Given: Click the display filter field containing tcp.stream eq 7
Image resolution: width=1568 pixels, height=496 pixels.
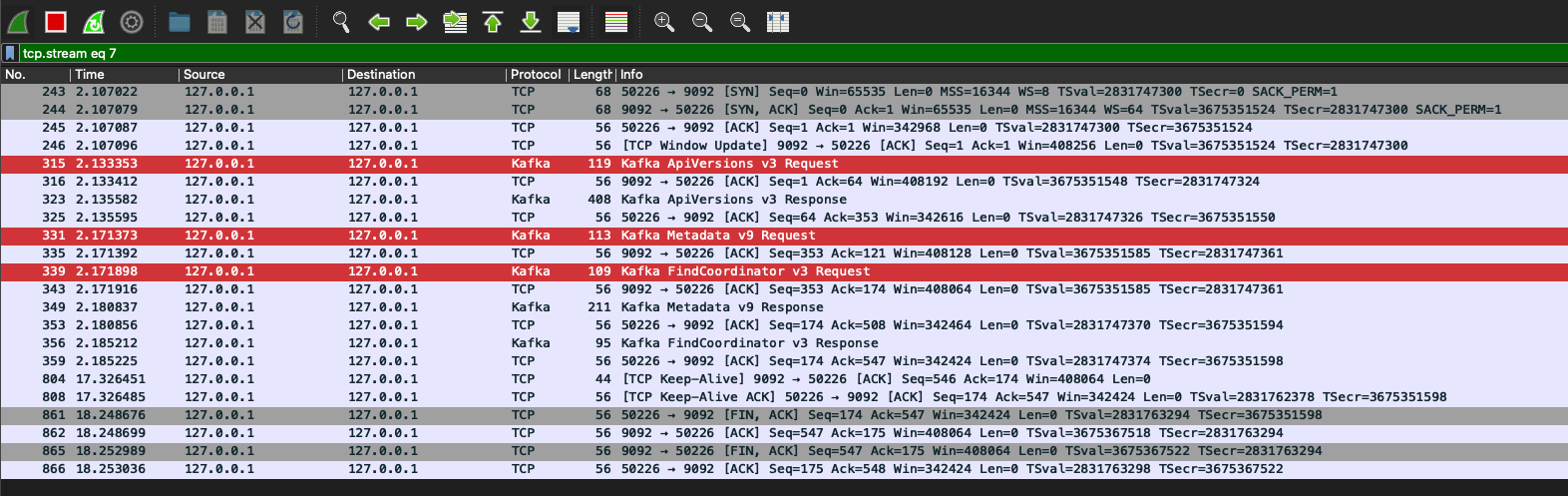Looking at the screenshot, I should [792, 53].
